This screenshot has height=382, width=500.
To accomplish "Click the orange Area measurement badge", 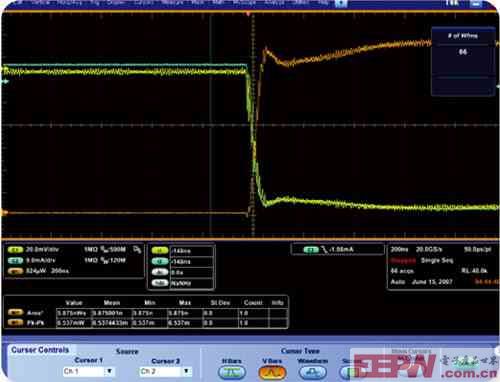I will tap(16, 313).
